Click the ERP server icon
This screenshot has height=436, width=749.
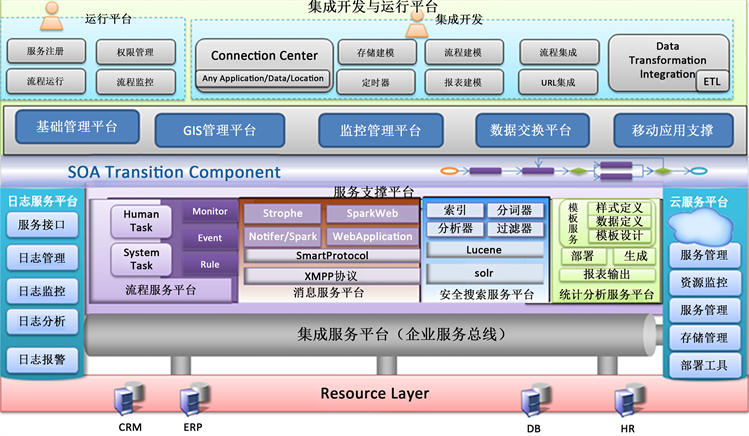point(191,402)
